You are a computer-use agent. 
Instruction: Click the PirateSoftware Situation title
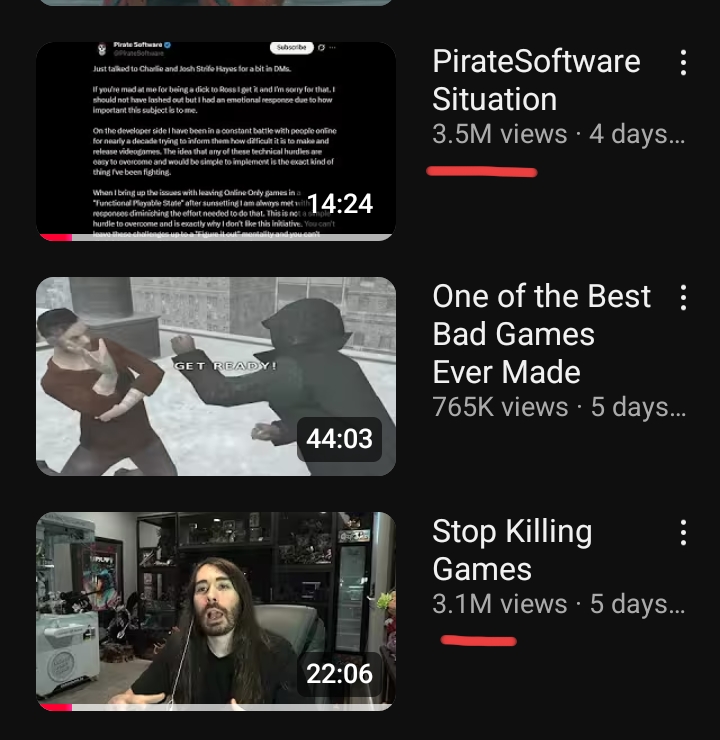(536, 80)
